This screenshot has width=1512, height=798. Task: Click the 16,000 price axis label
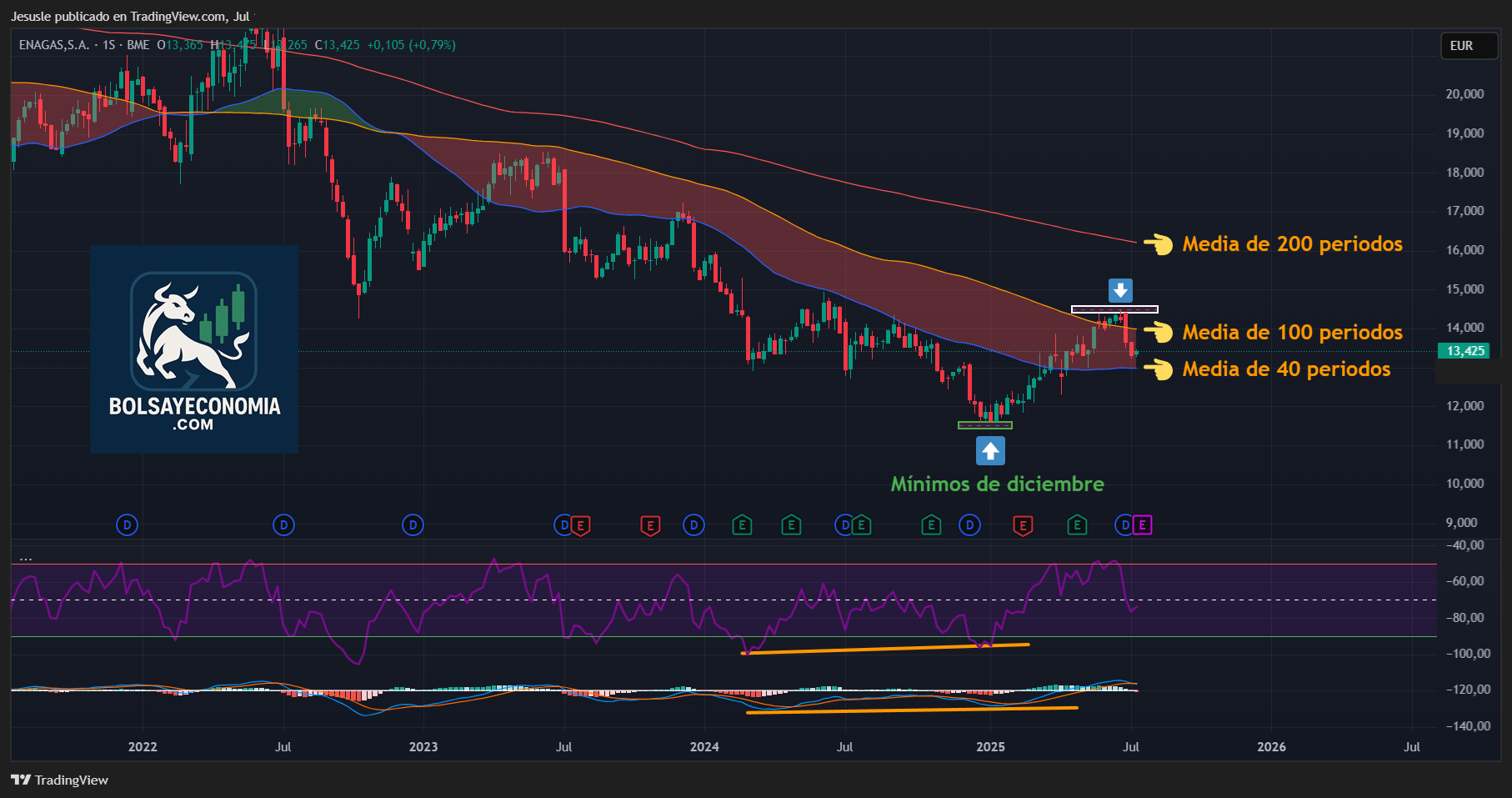[x=1464, y=250]
